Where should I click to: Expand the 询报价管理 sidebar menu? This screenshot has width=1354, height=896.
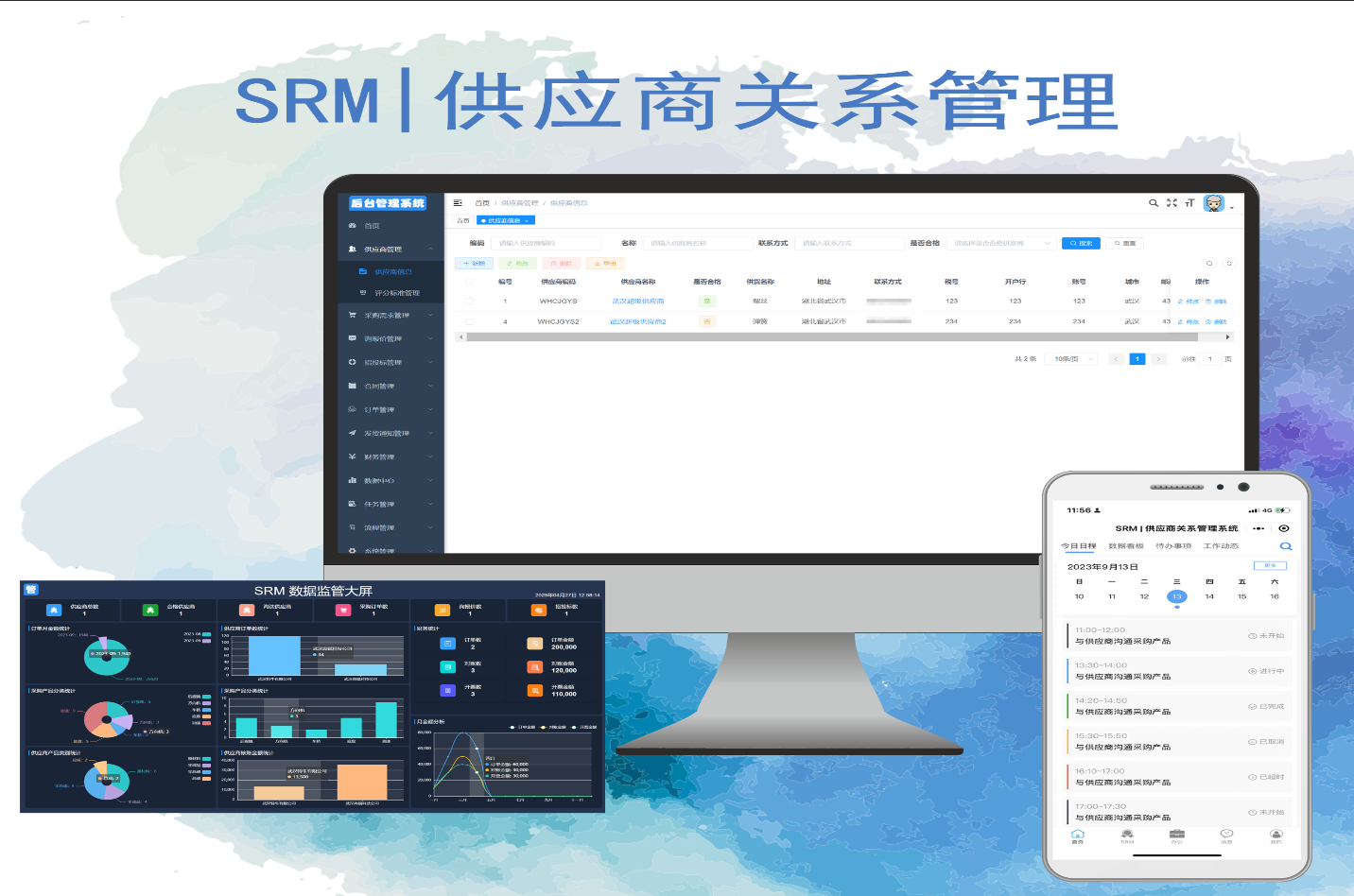(391, 339)
